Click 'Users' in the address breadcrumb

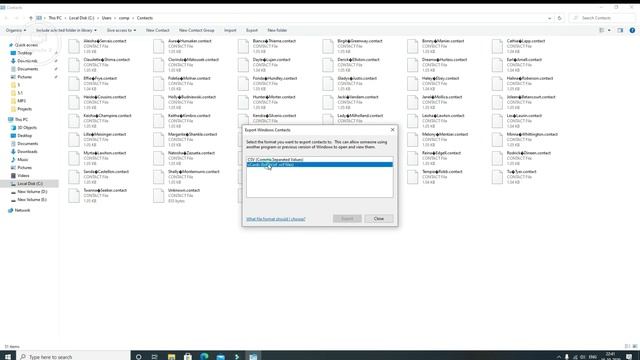click(107, 18)
